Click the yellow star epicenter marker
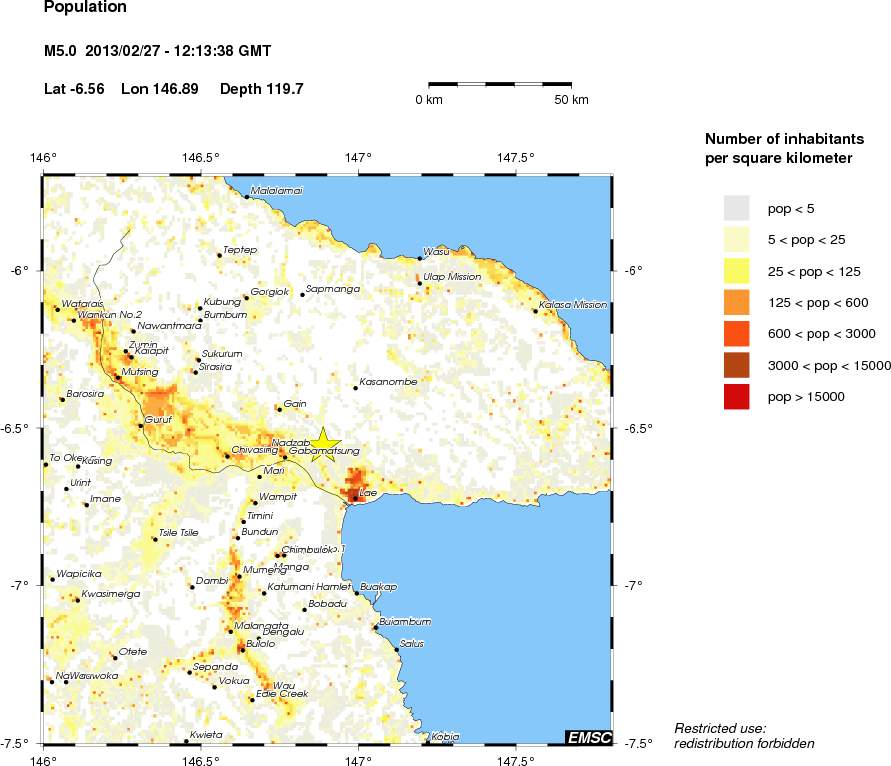Image resolution: width=891 pixels, height=766 pixels. click(324, 443)
